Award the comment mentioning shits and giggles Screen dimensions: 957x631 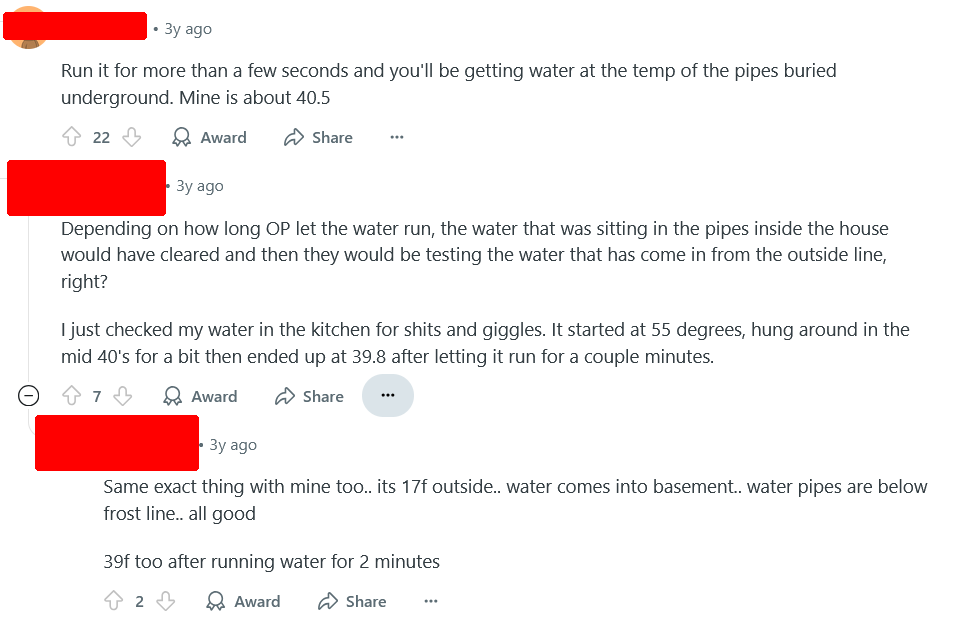tap(200, 396)
